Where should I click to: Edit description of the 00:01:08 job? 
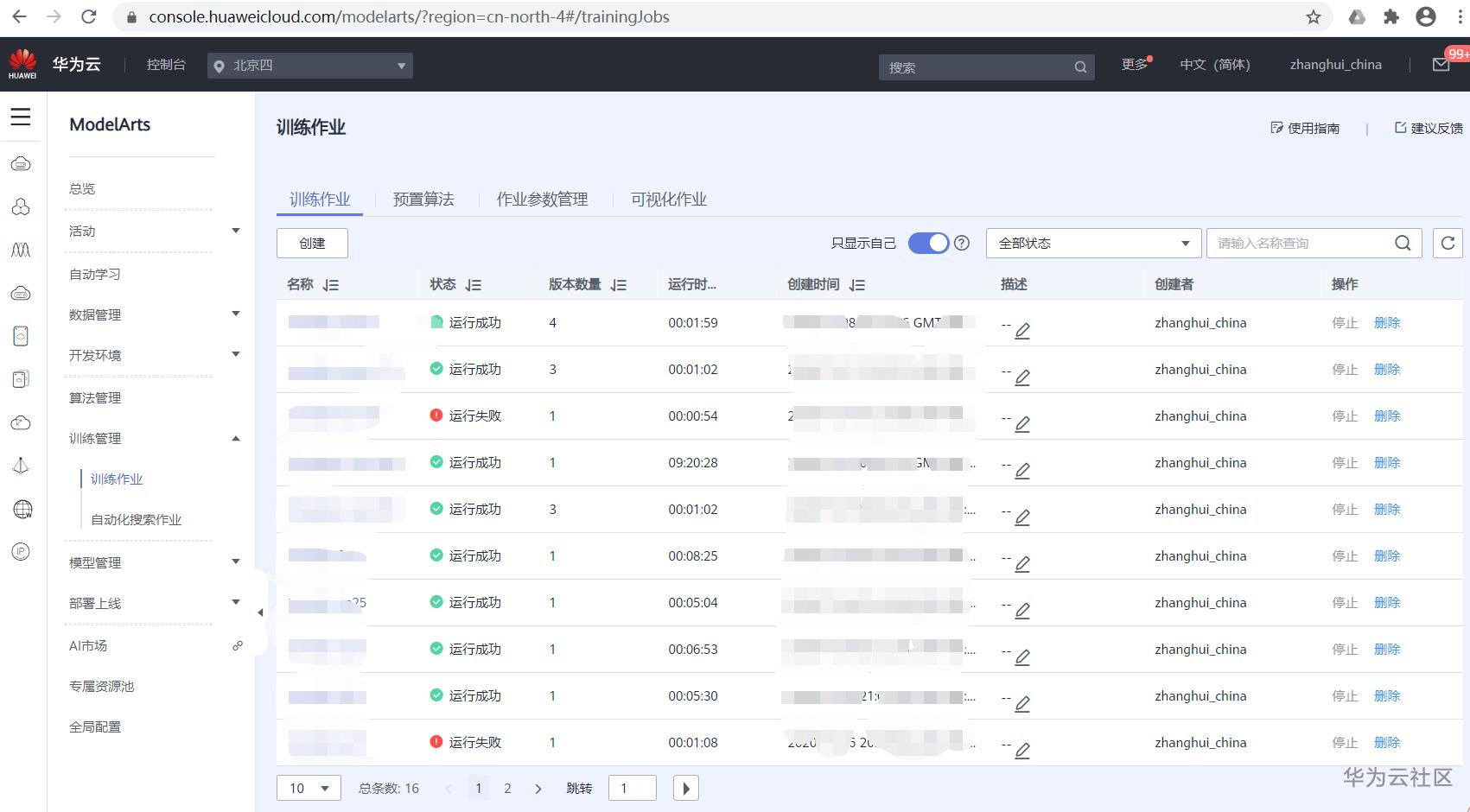1022,751
